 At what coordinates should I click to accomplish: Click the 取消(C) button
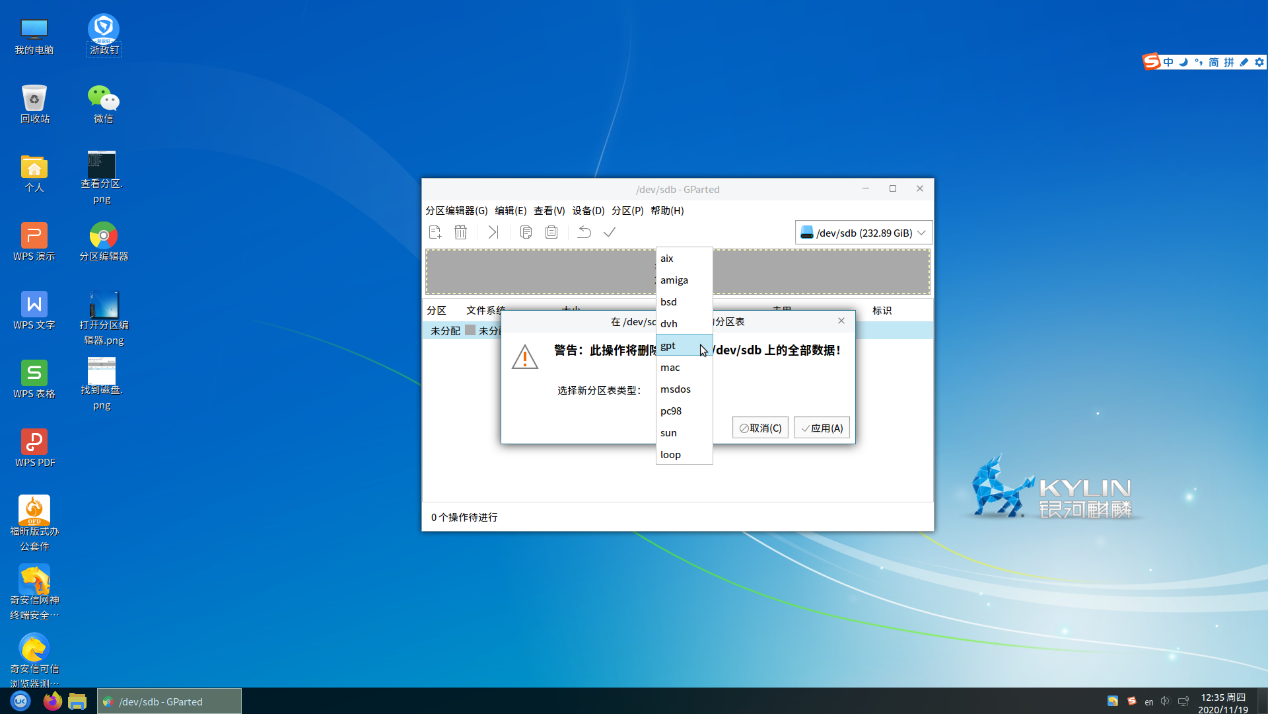760,428
